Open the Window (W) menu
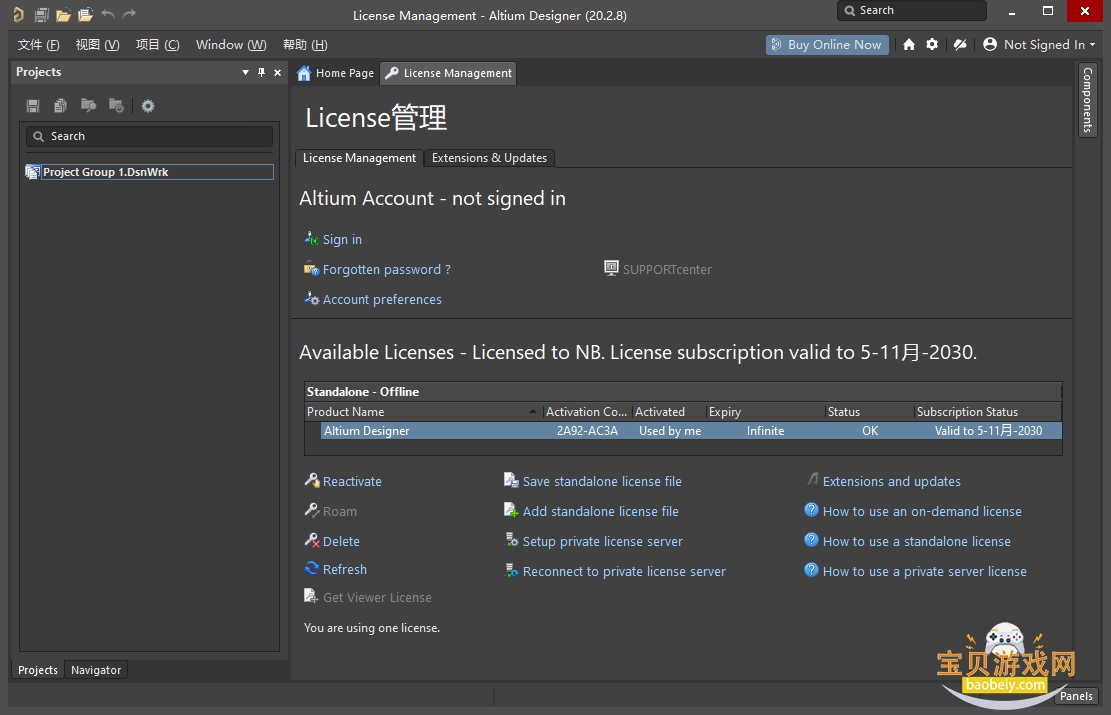 pyautogui.click(x=231, y=45)
